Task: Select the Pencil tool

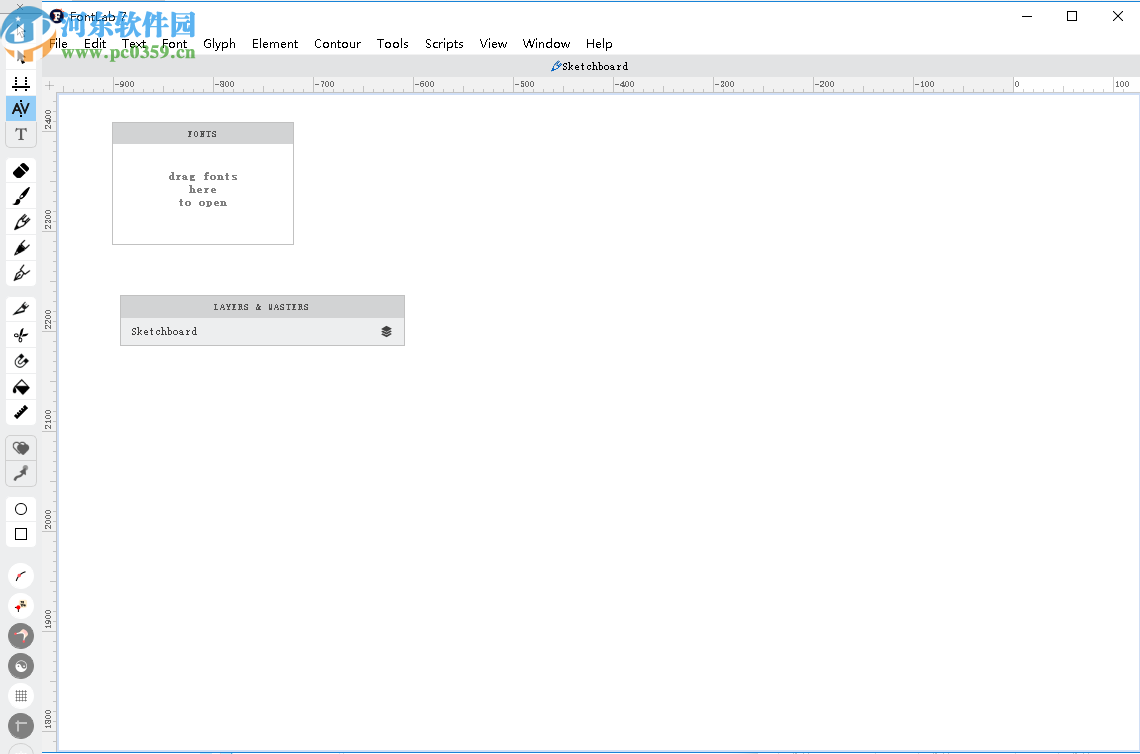Action: click(21, 222)
